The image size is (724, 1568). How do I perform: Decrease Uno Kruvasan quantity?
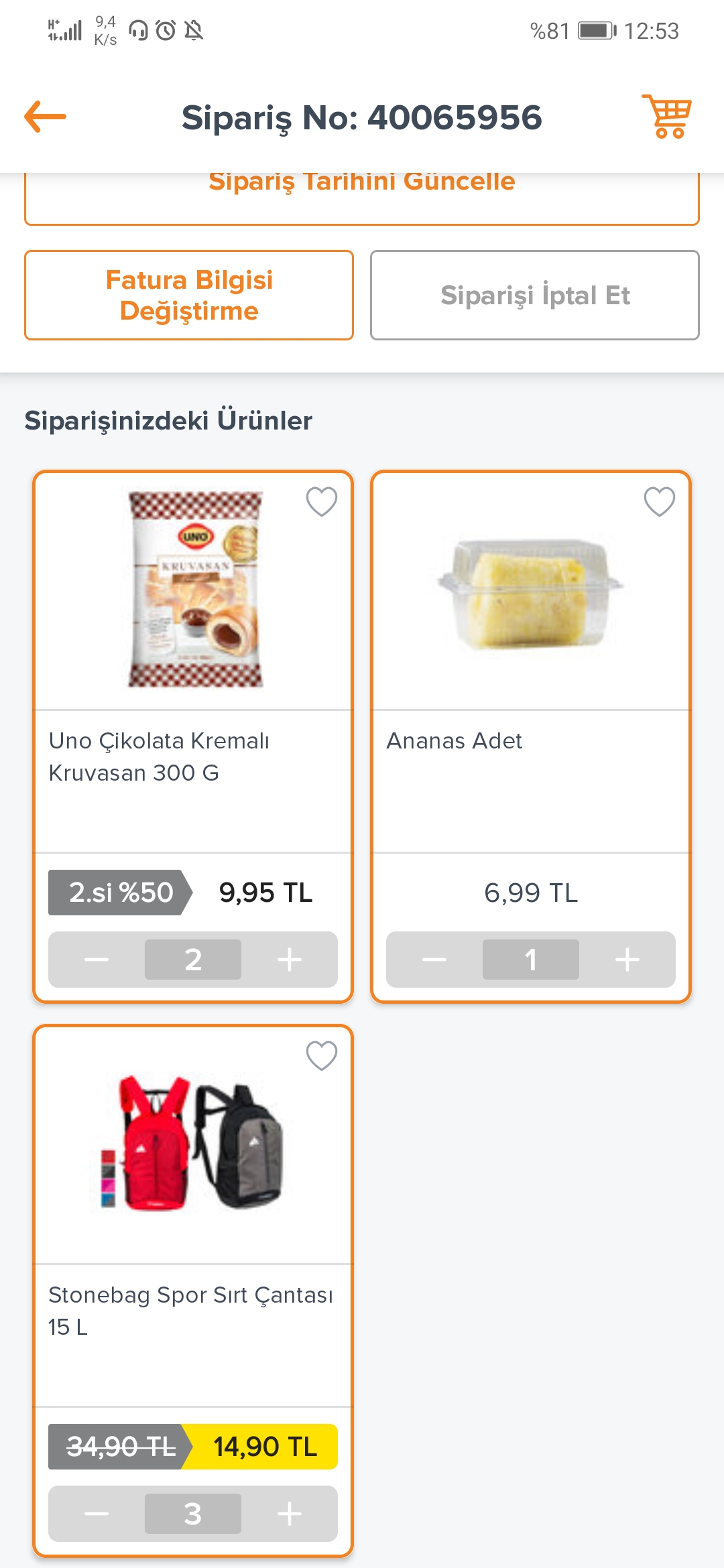[x=97, y=960]
